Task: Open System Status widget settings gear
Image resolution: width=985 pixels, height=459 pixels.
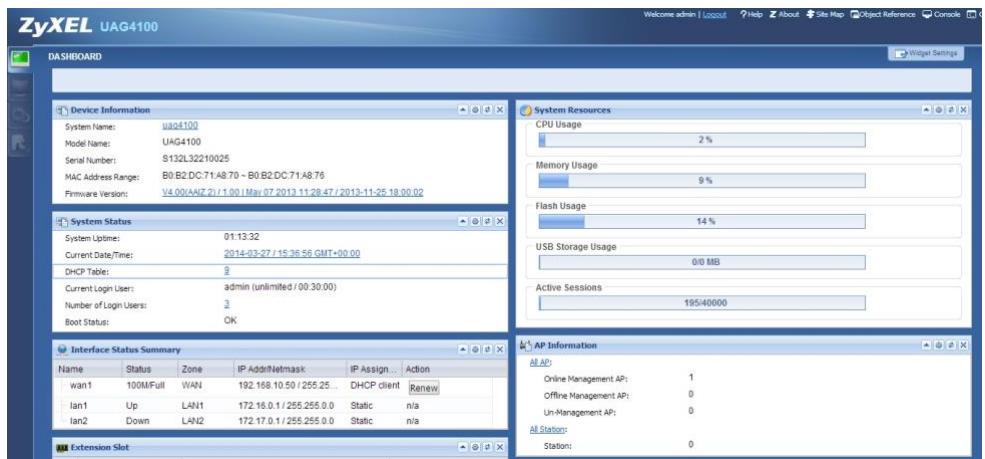Action: [x=476, y=222]
